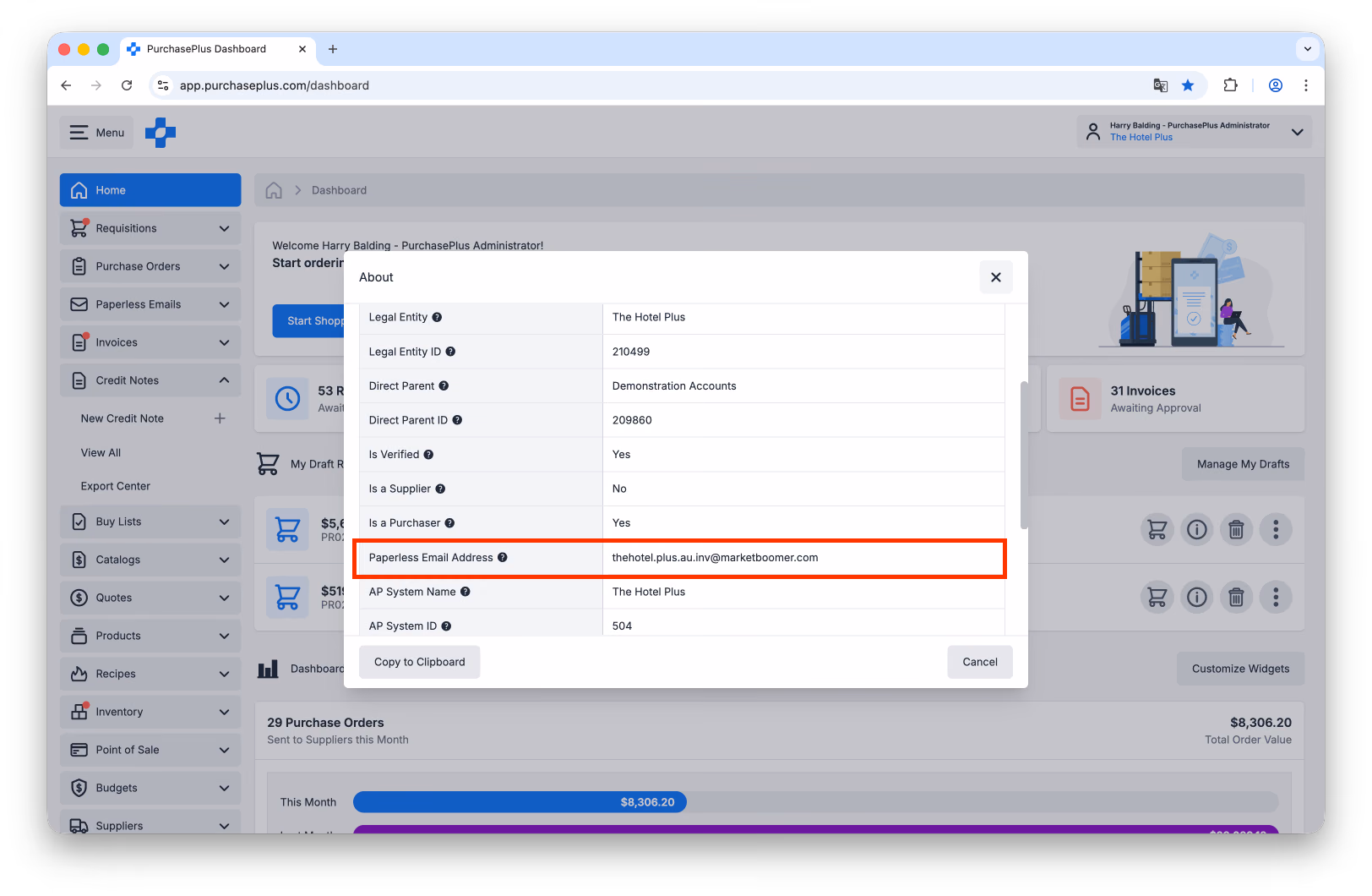Open Export Center

tap(116, 487)
